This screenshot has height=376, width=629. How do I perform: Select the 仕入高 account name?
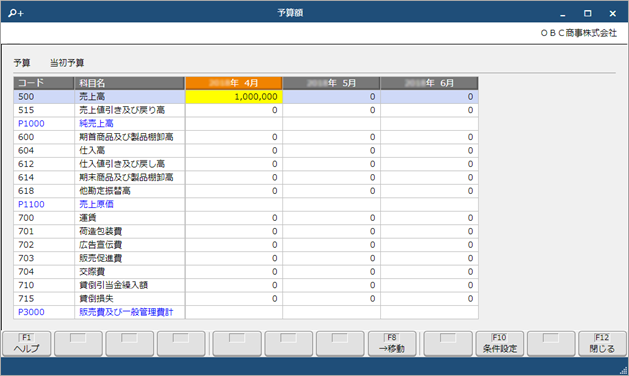(92, 150)
